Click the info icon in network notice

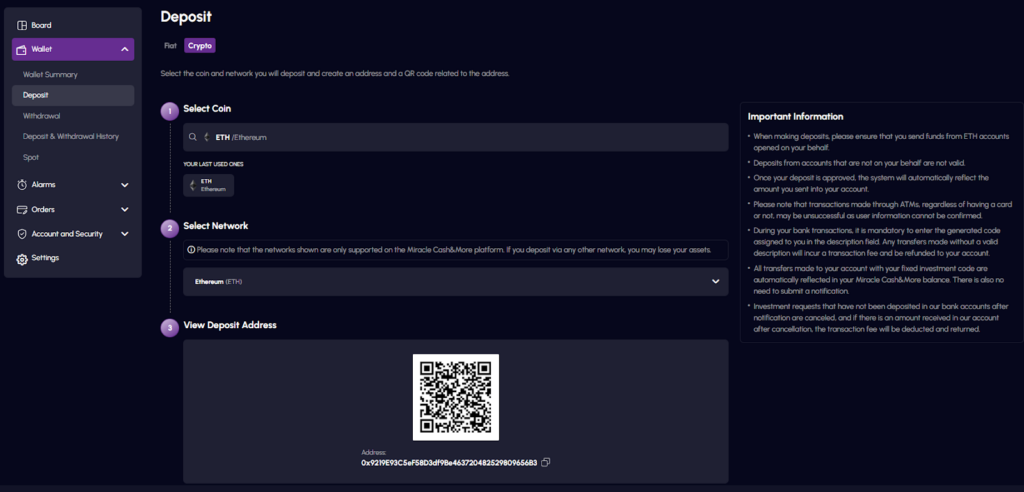191,250
